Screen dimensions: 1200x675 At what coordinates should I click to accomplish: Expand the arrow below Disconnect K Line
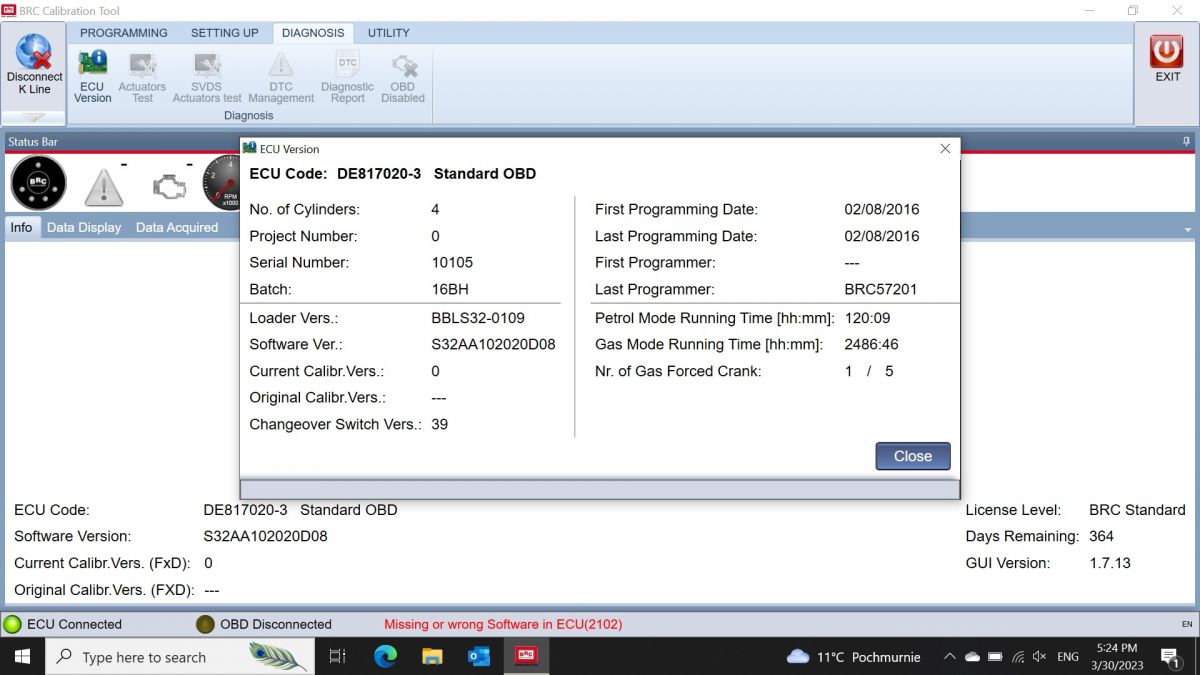(x=34, y=117)
